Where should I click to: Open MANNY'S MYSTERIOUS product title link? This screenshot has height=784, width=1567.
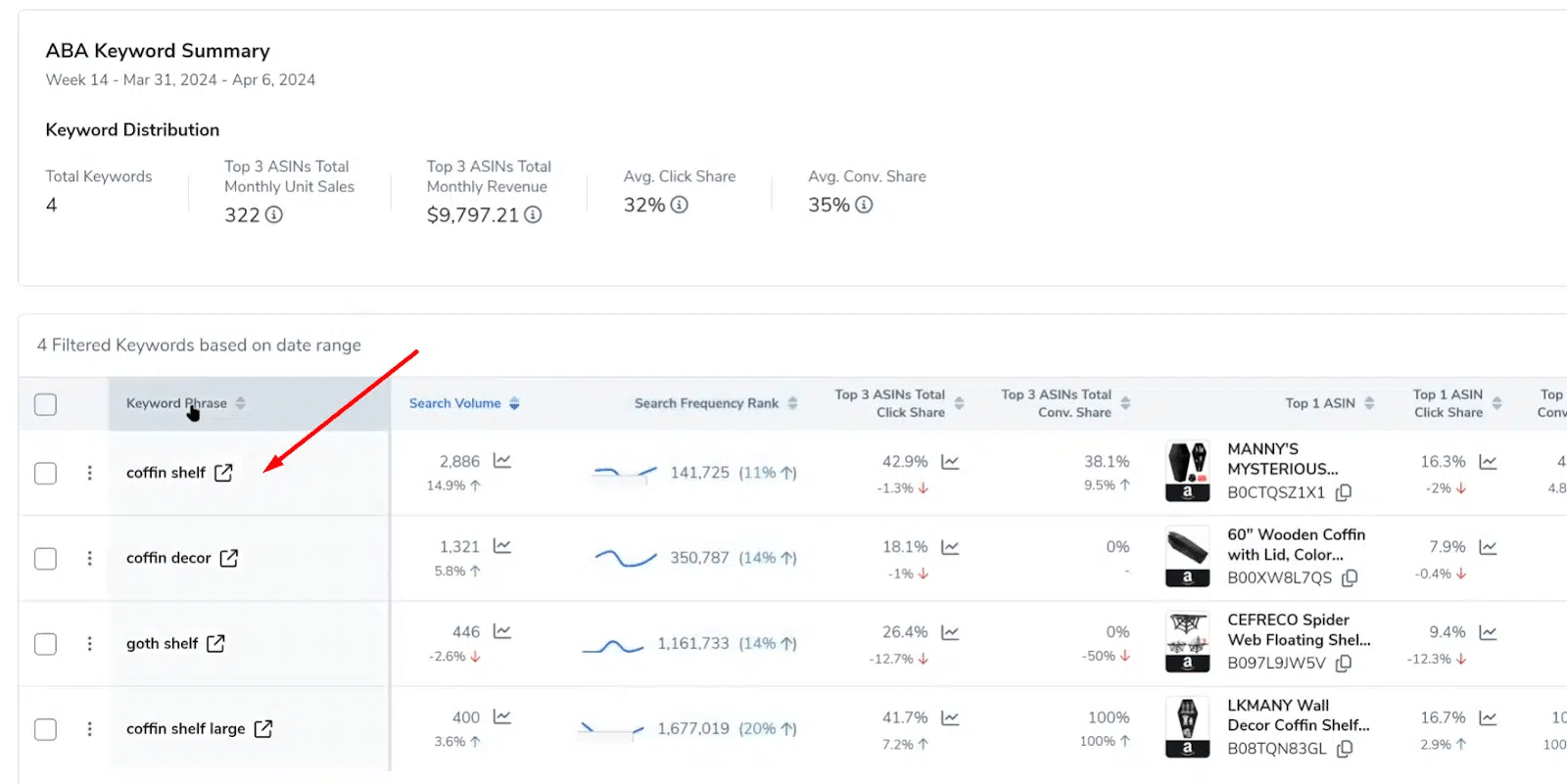point(1282,459)
